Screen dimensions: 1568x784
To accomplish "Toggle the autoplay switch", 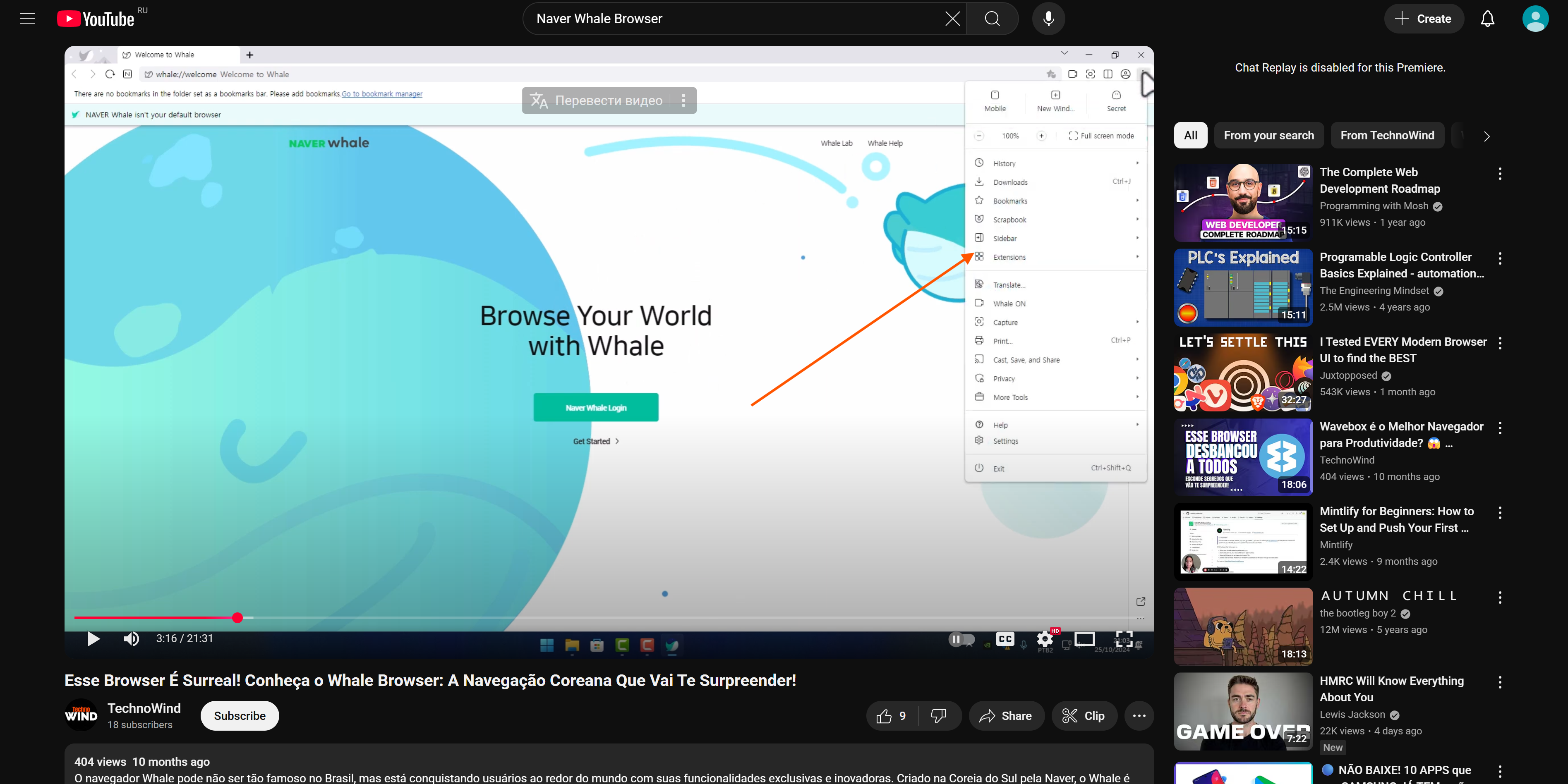I will (961, 638).
